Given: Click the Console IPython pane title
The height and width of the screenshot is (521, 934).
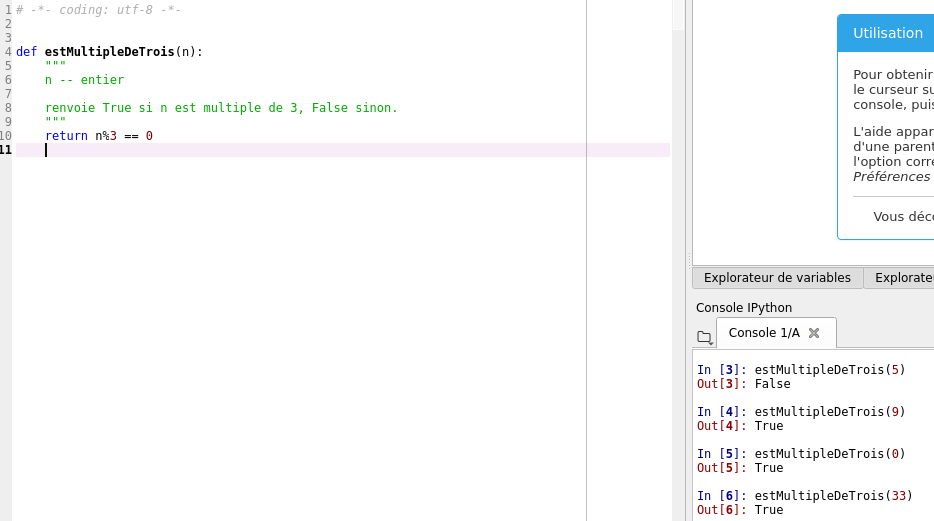Looking at the screenshot, I should tap(743, 308).
